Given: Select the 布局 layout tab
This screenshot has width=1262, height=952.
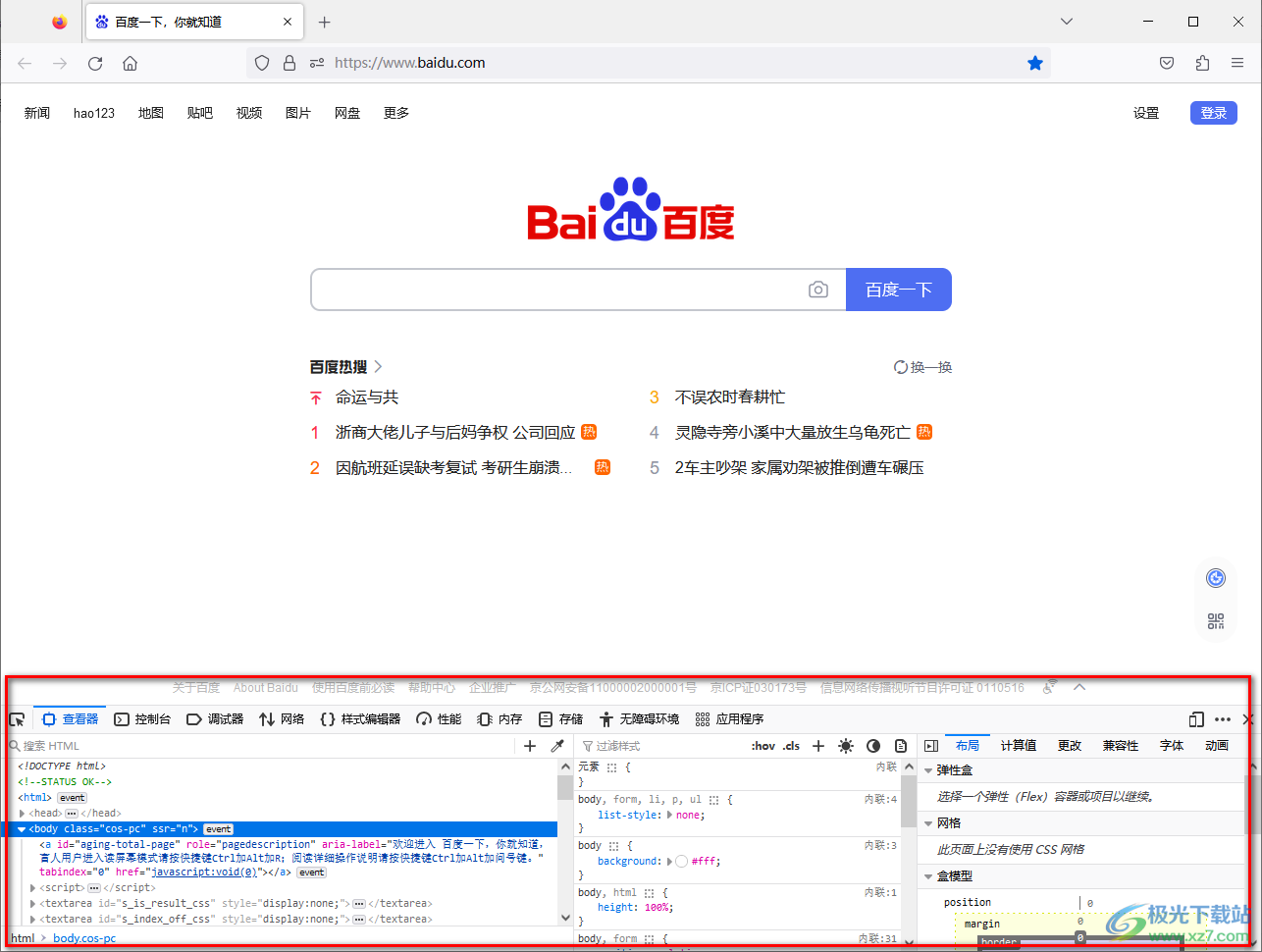Looking at the screenshot, I should (x=968, y=746).
